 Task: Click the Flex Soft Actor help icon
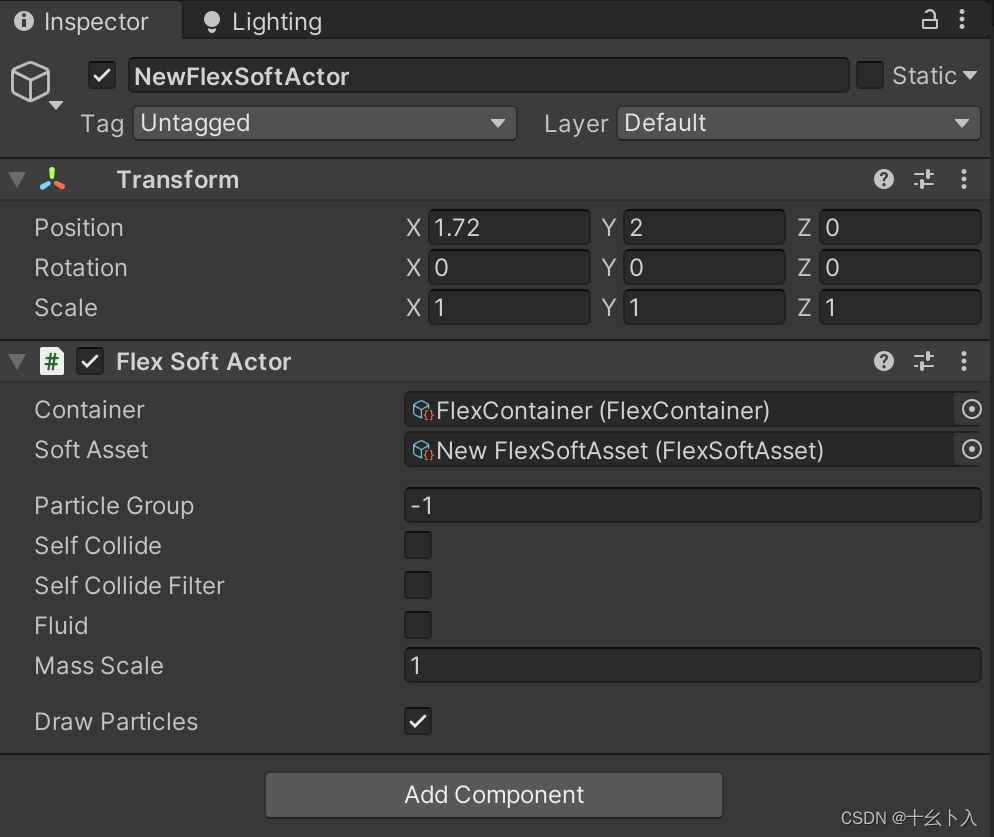(x=883, y=361)
